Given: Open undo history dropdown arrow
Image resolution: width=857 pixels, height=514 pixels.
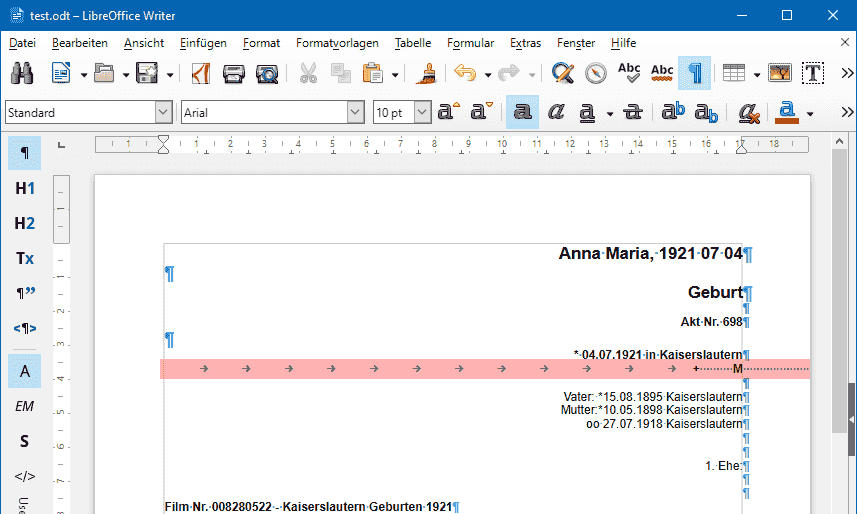Looking at the screenshot, I should 488,75.
